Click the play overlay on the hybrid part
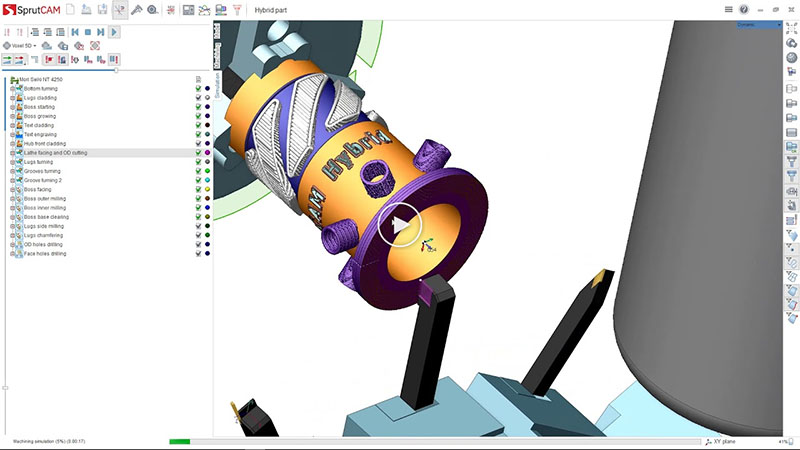The image size is (800, 450). 400,227
